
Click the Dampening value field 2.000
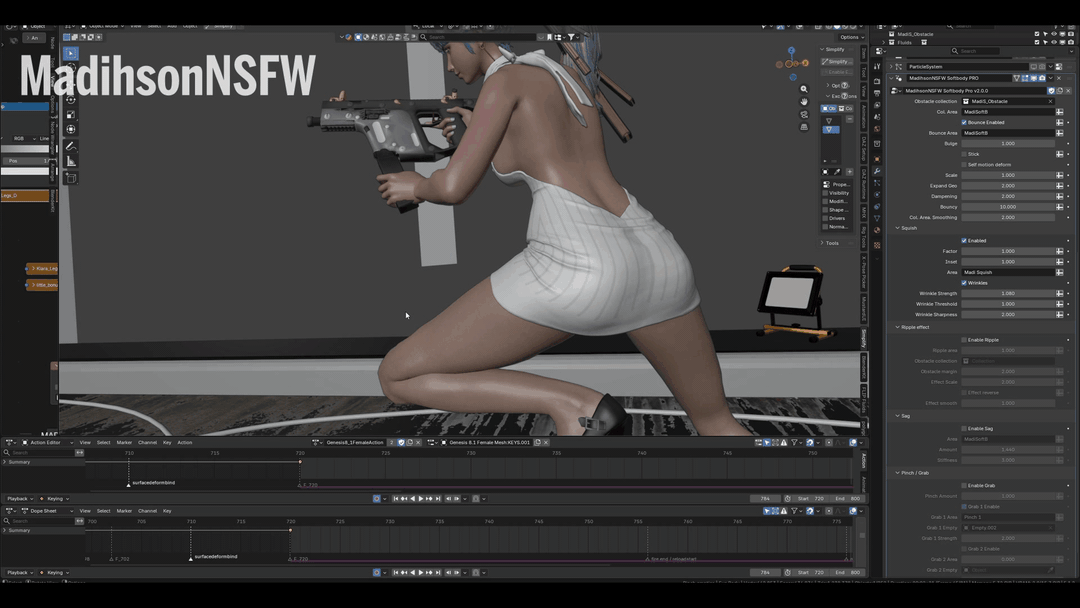1008,196
